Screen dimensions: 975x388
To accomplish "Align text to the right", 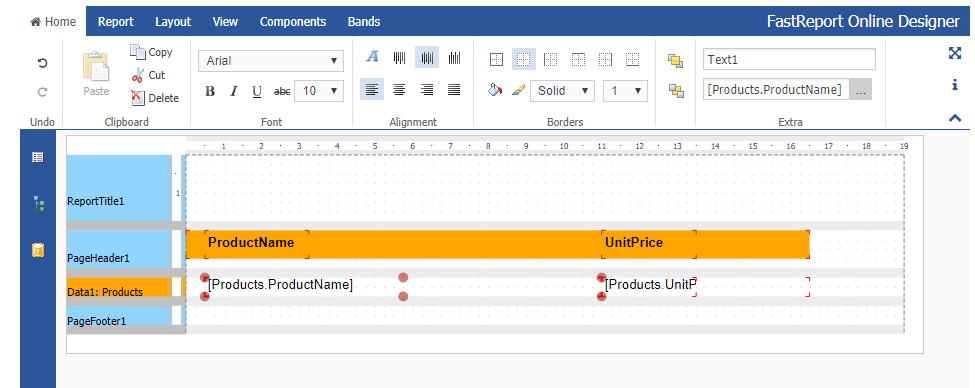I will [x=427, y=90].
